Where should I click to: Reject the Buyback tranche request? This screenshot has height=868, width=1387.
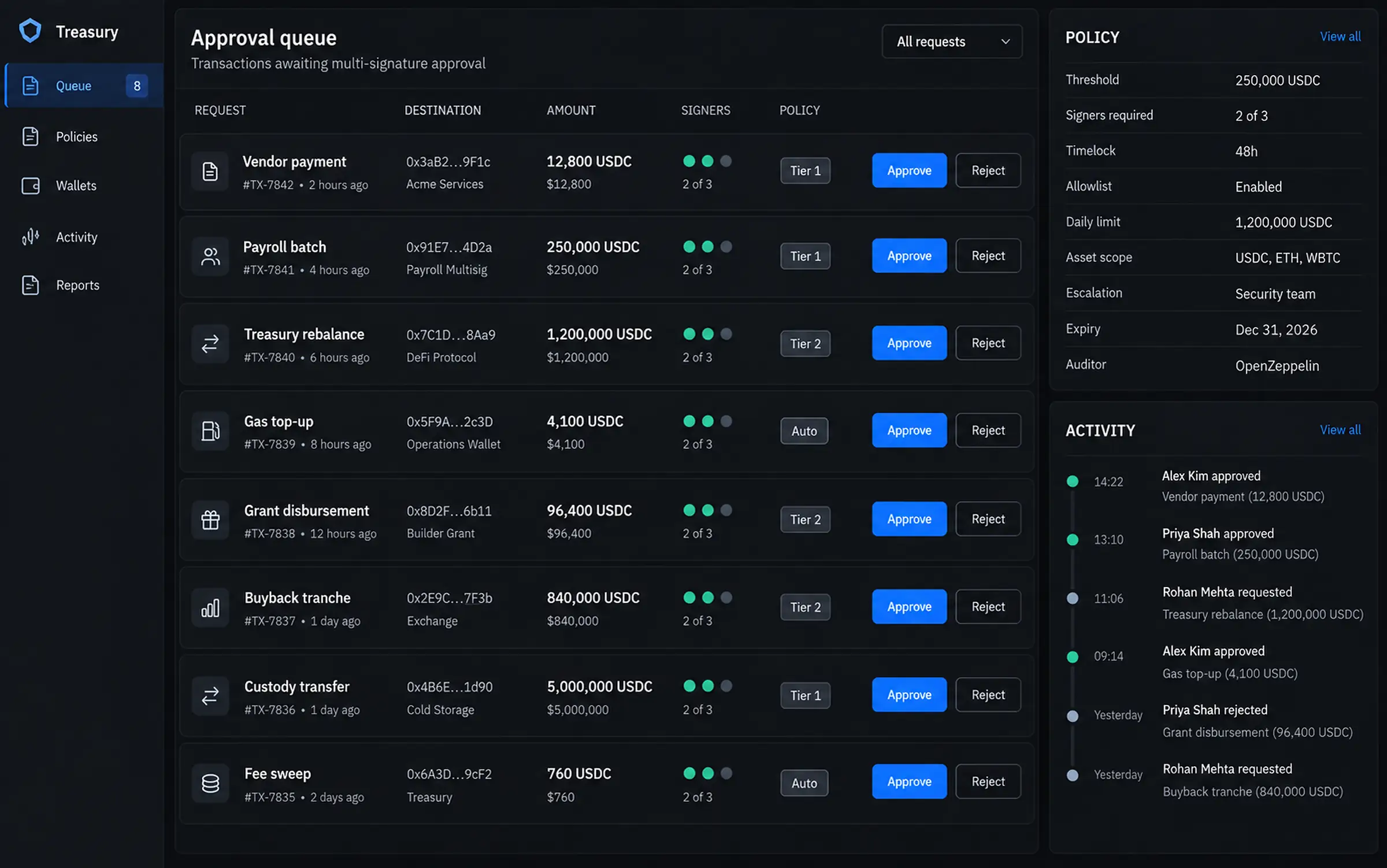pyautogui.click(x=988, y=606)
